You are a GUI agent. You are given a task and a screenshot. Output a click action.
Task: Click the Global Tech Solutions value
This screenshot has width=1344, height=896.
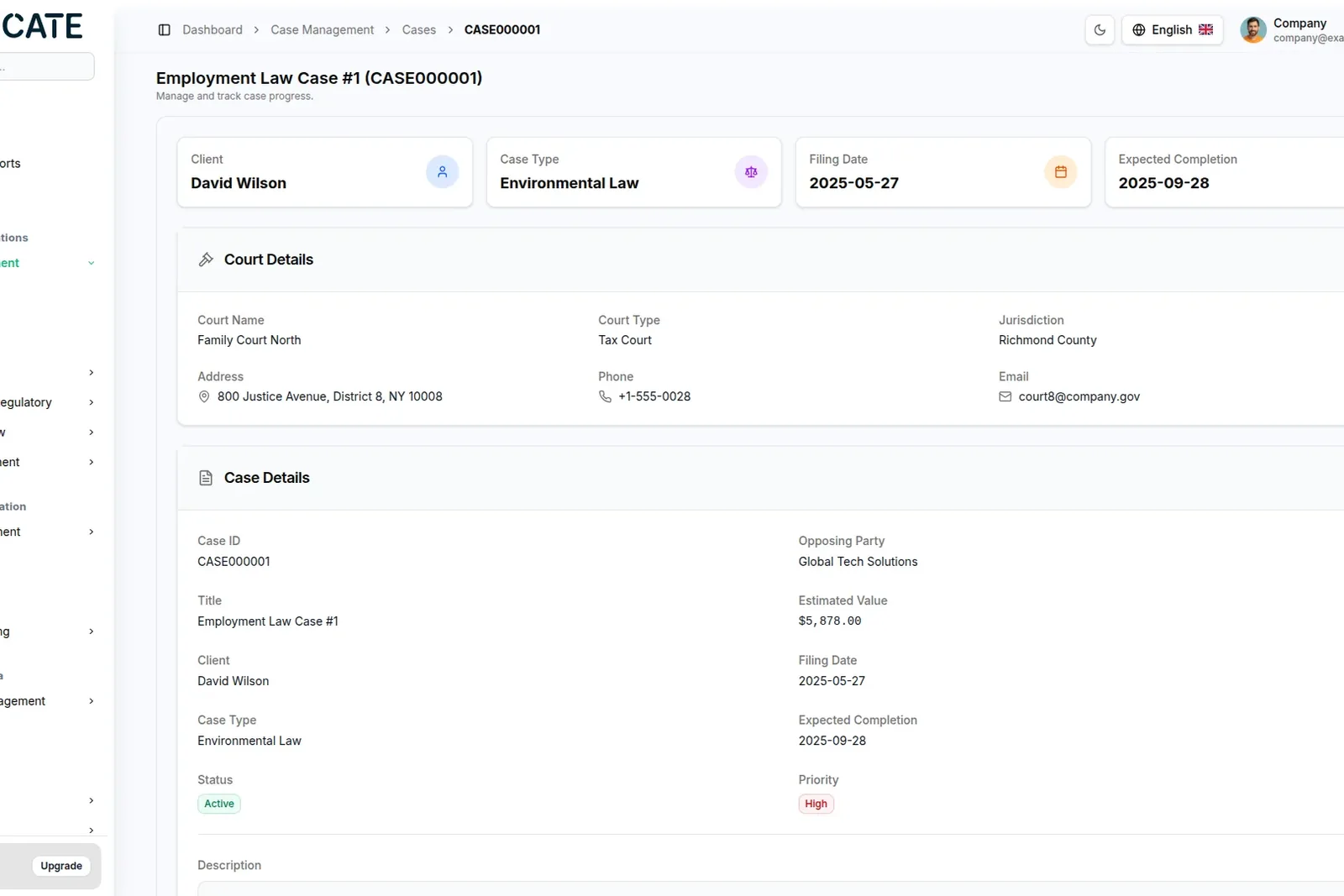[858, 562]
